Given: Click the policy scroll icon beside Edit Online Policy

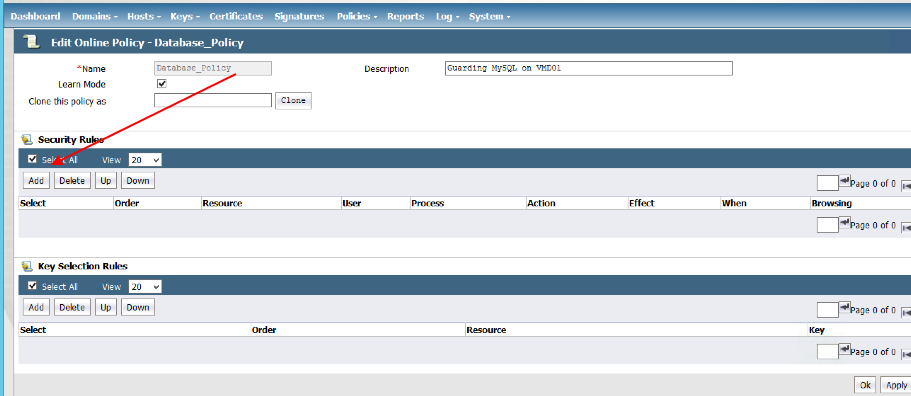Looking at the screenshot, I should 31,42.
